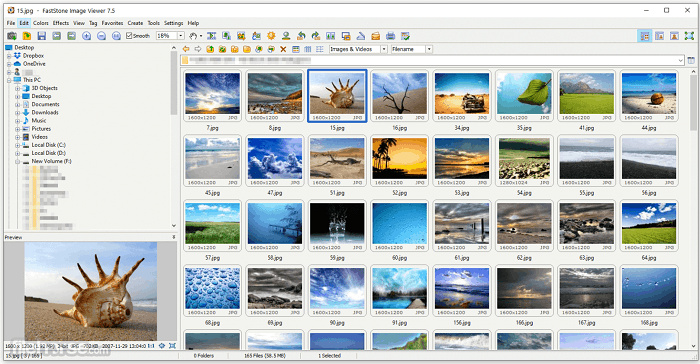The height and width of the screenshot is (364, 700).
Task: Open the Effects menu
Action: click(61, 23)
